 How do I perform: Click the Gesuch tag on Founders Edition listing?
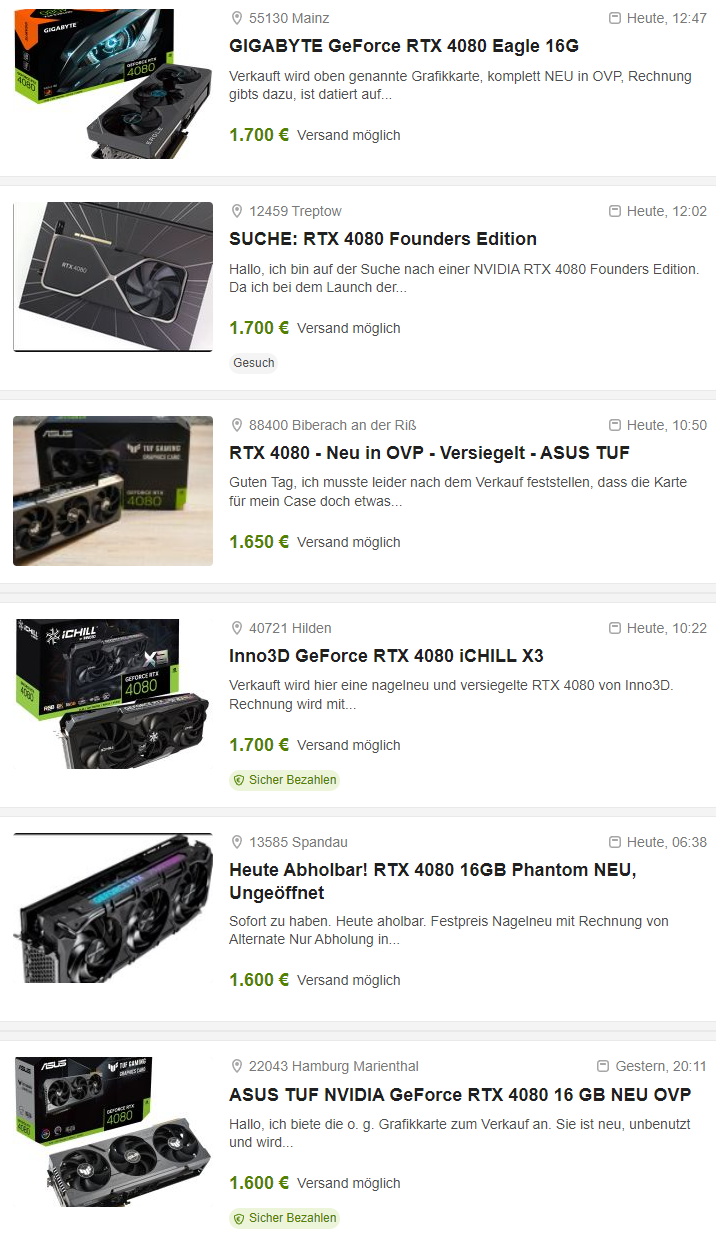254,363
